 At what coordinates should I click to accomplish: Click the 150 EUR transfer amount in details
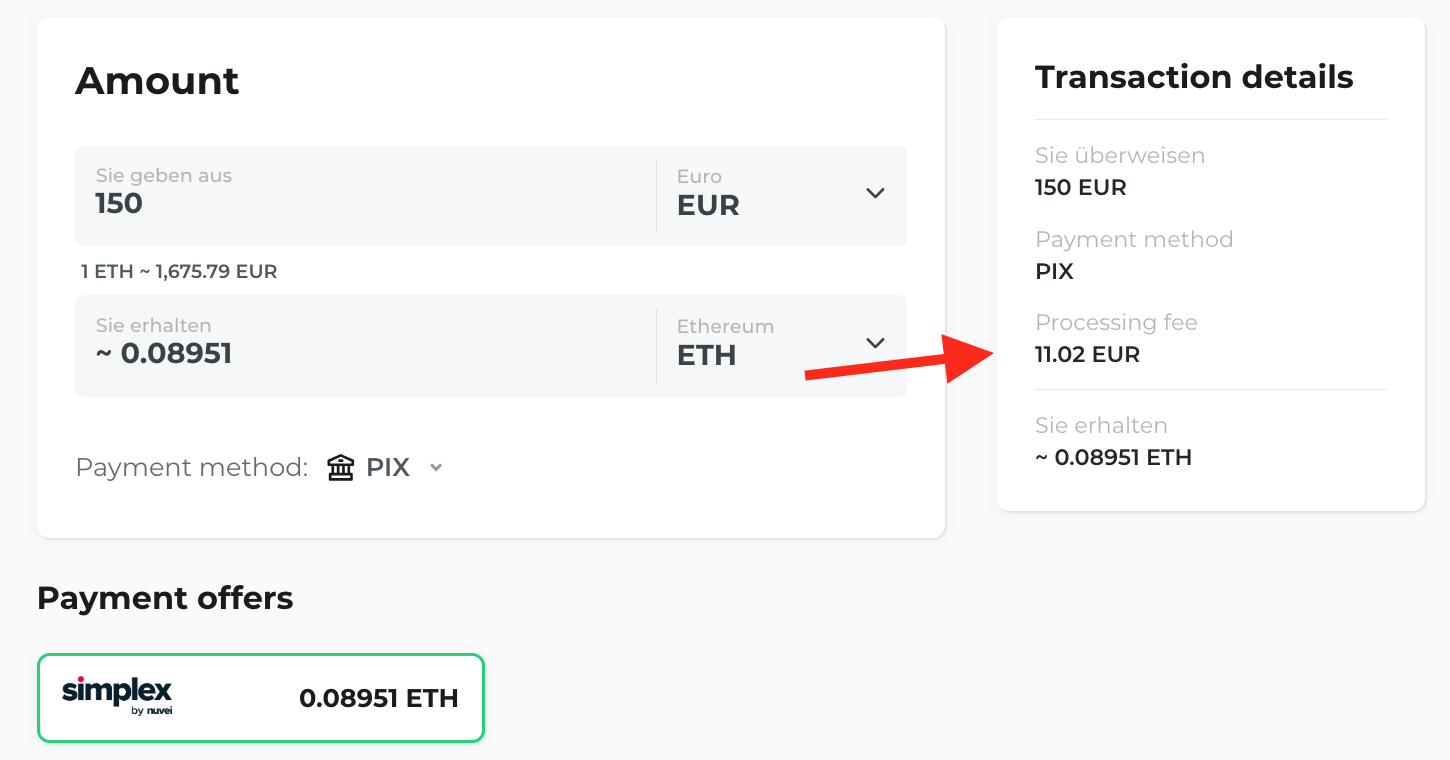pyautogui.click(x=1081, y=188)
